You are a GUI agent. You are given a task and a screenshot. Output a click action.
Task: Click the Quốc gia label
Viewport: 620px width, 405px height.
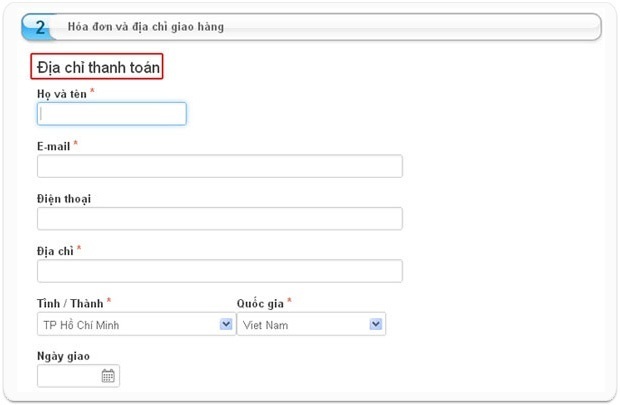coord(266,303)
